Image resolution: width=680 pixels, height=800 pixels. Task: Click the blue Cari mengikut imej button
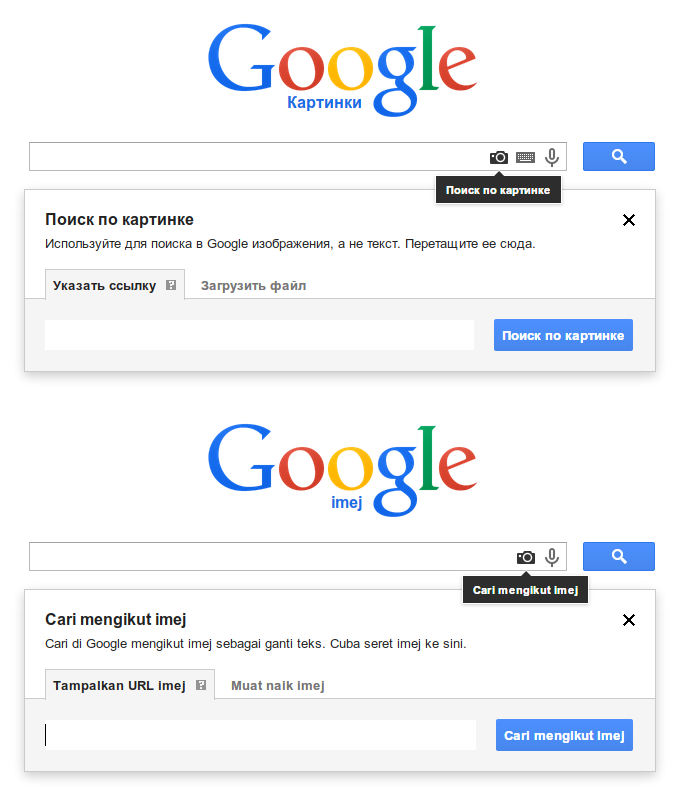(x=564, y=735)
